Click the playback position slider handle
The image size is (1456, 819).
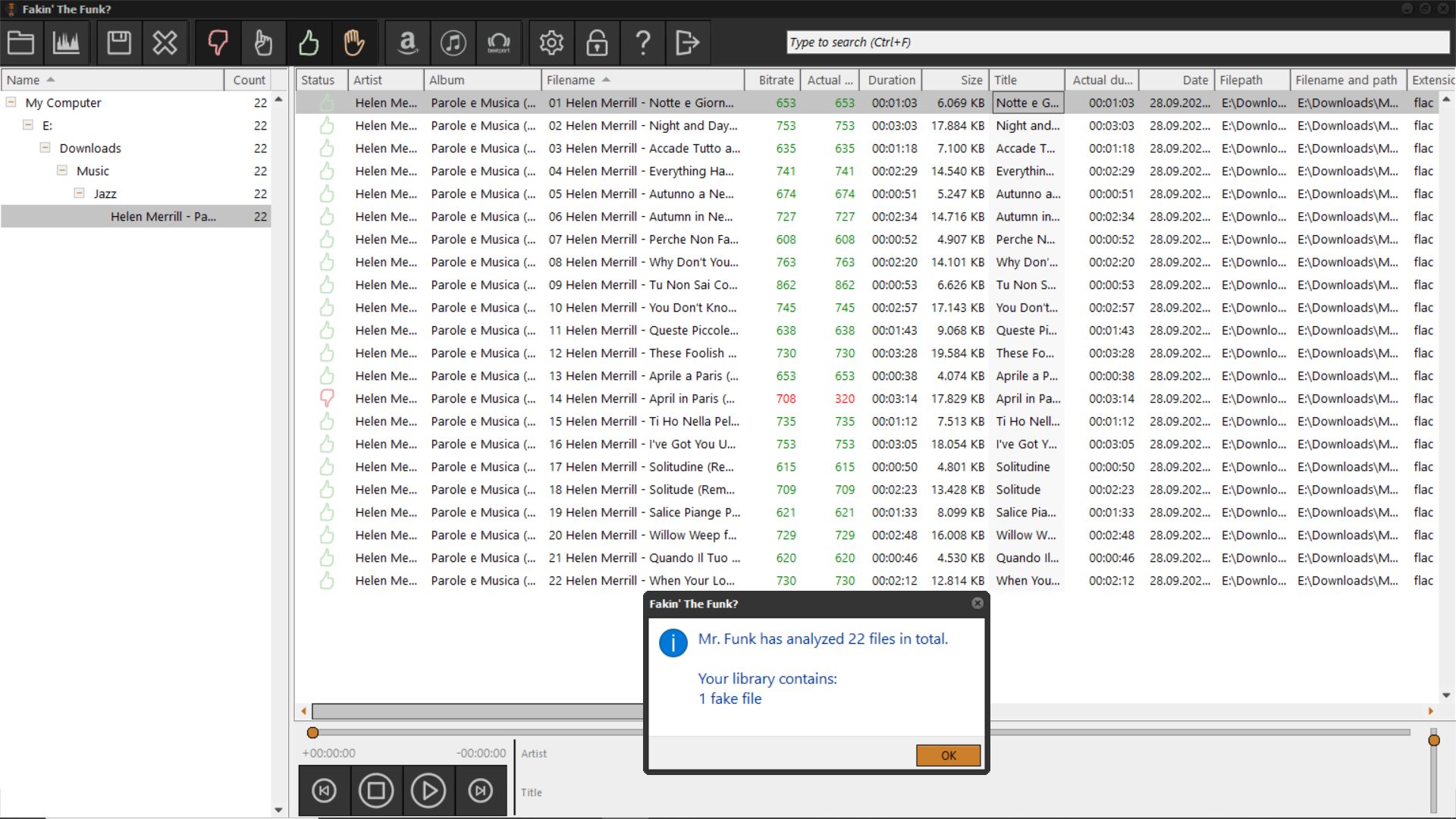click(x=312, y=733)
